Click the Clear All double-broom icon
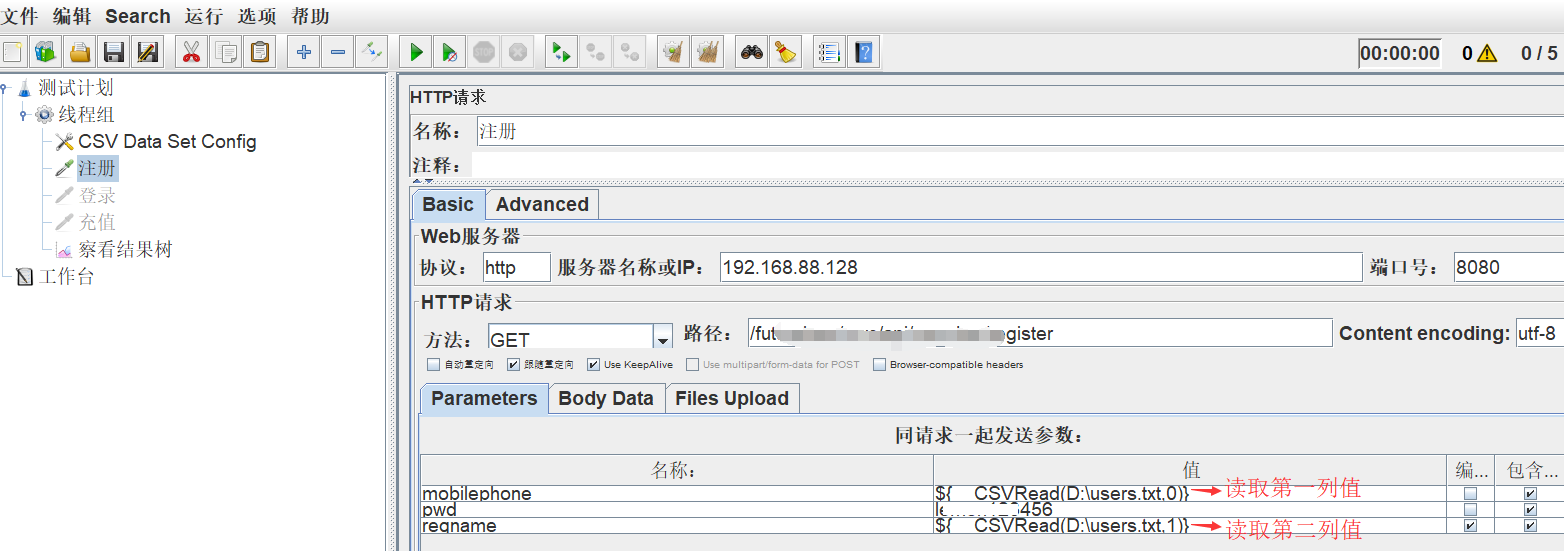This screenshot has width=1564, height=551. click(708, 52)
